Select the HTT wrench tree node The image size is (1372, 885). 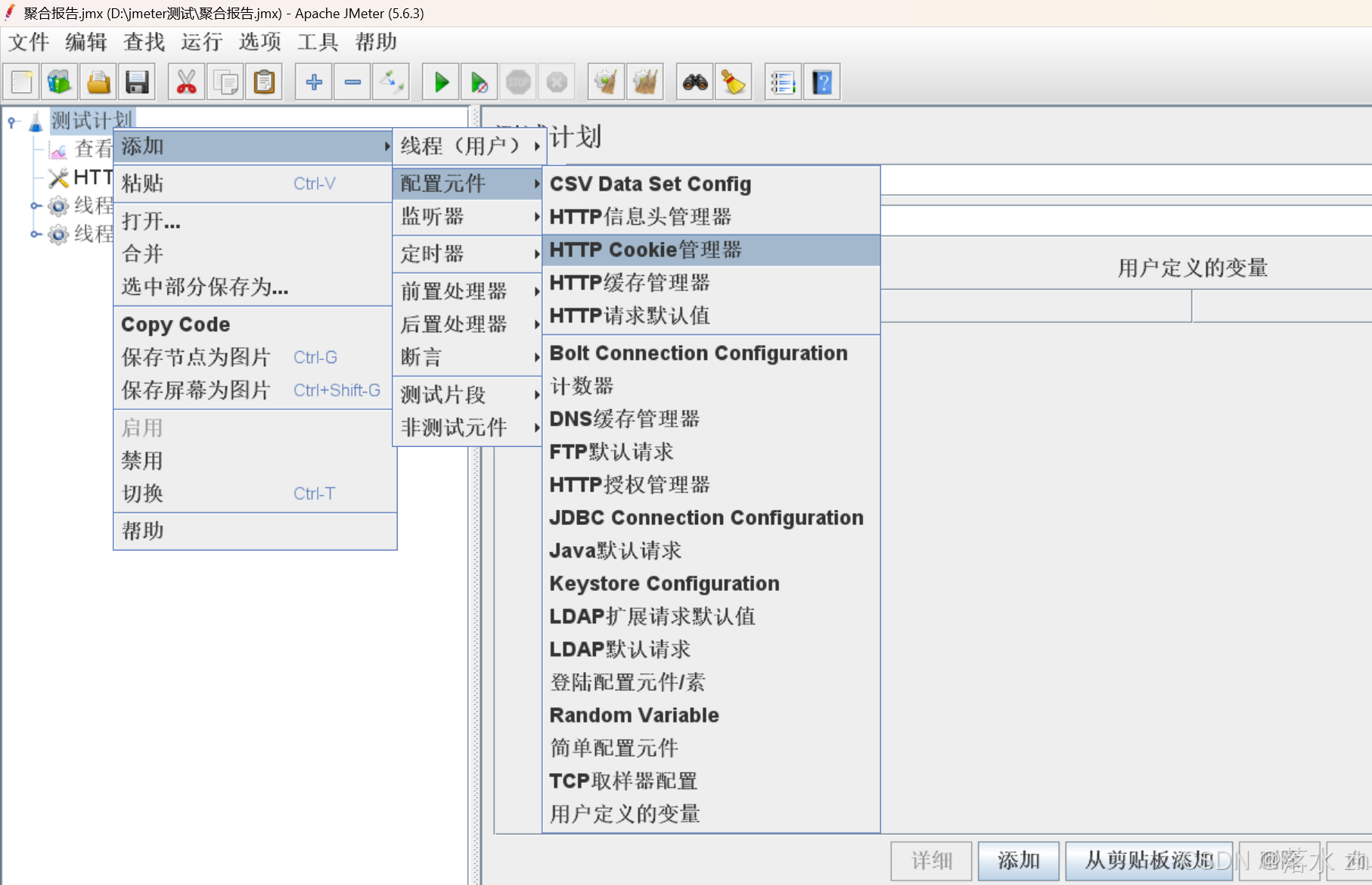pyautogui.click(x=81, y=178)
